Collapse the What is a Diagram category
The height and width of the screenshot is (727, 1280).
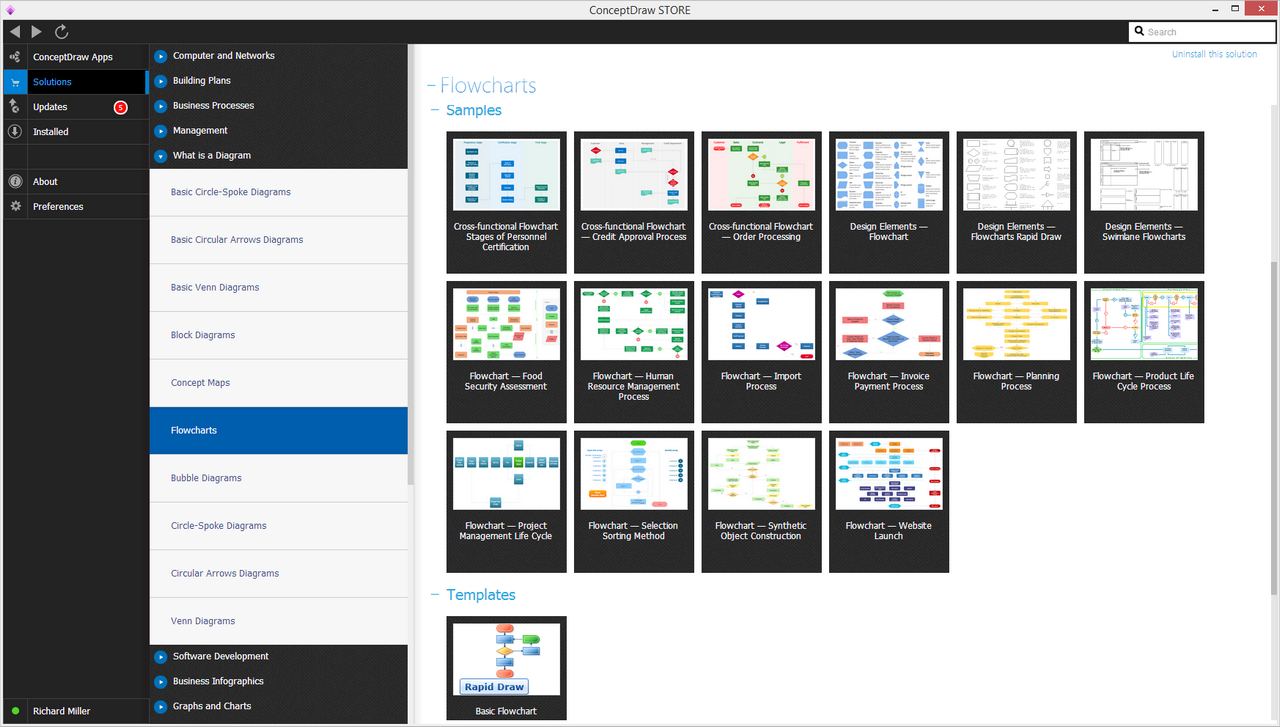[x=161, y=156]
